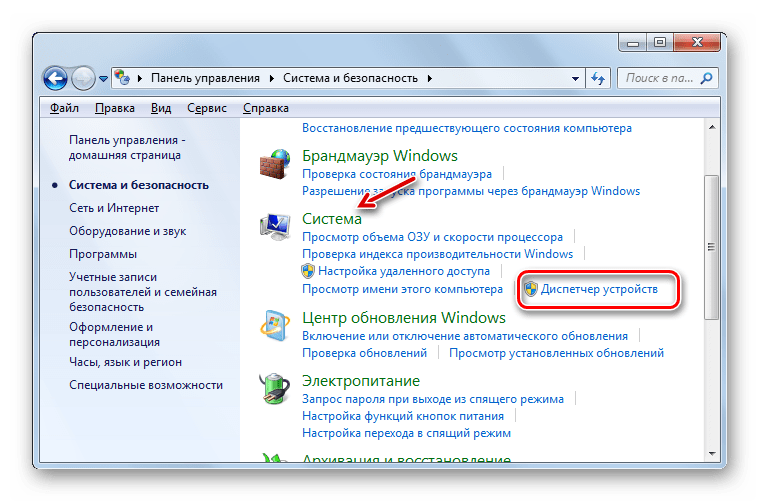Image resolution: width=760 pixels, height=502 pixels.
Task: Open the recent pages dropdown arrow
Action: tap(103, 78)
